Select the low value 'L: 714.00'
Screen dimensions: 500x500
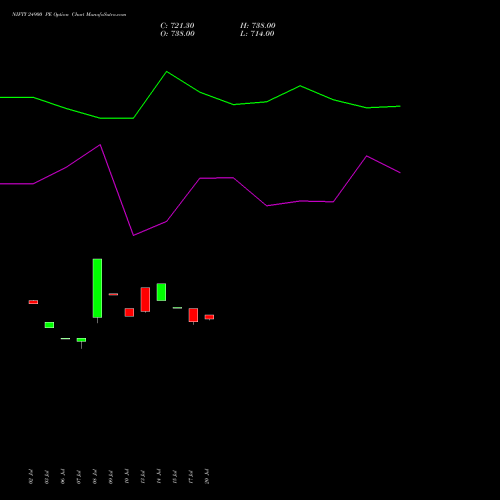257,34
